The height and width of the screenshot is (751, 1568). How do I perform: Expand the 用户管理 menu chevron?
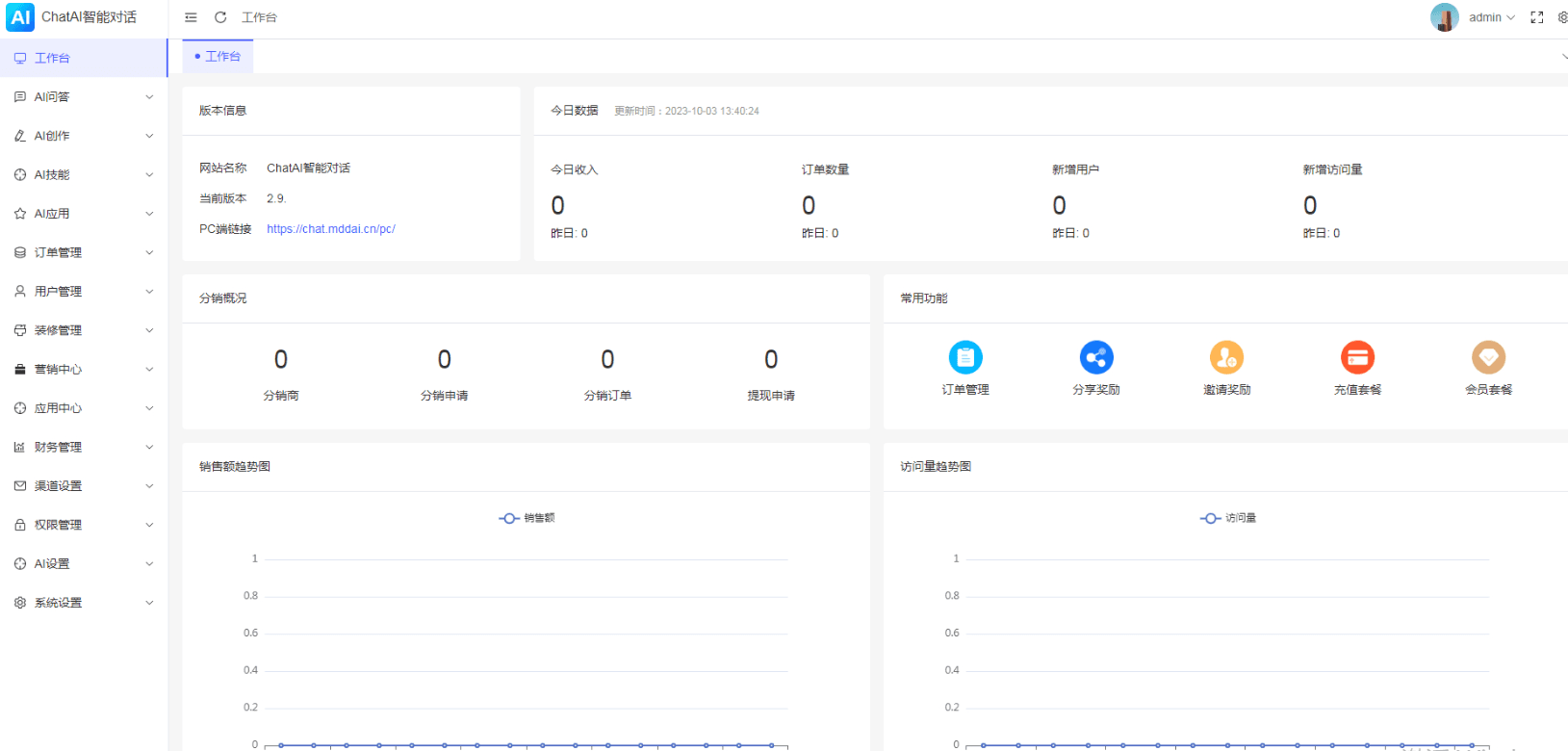tap(149, 292)
